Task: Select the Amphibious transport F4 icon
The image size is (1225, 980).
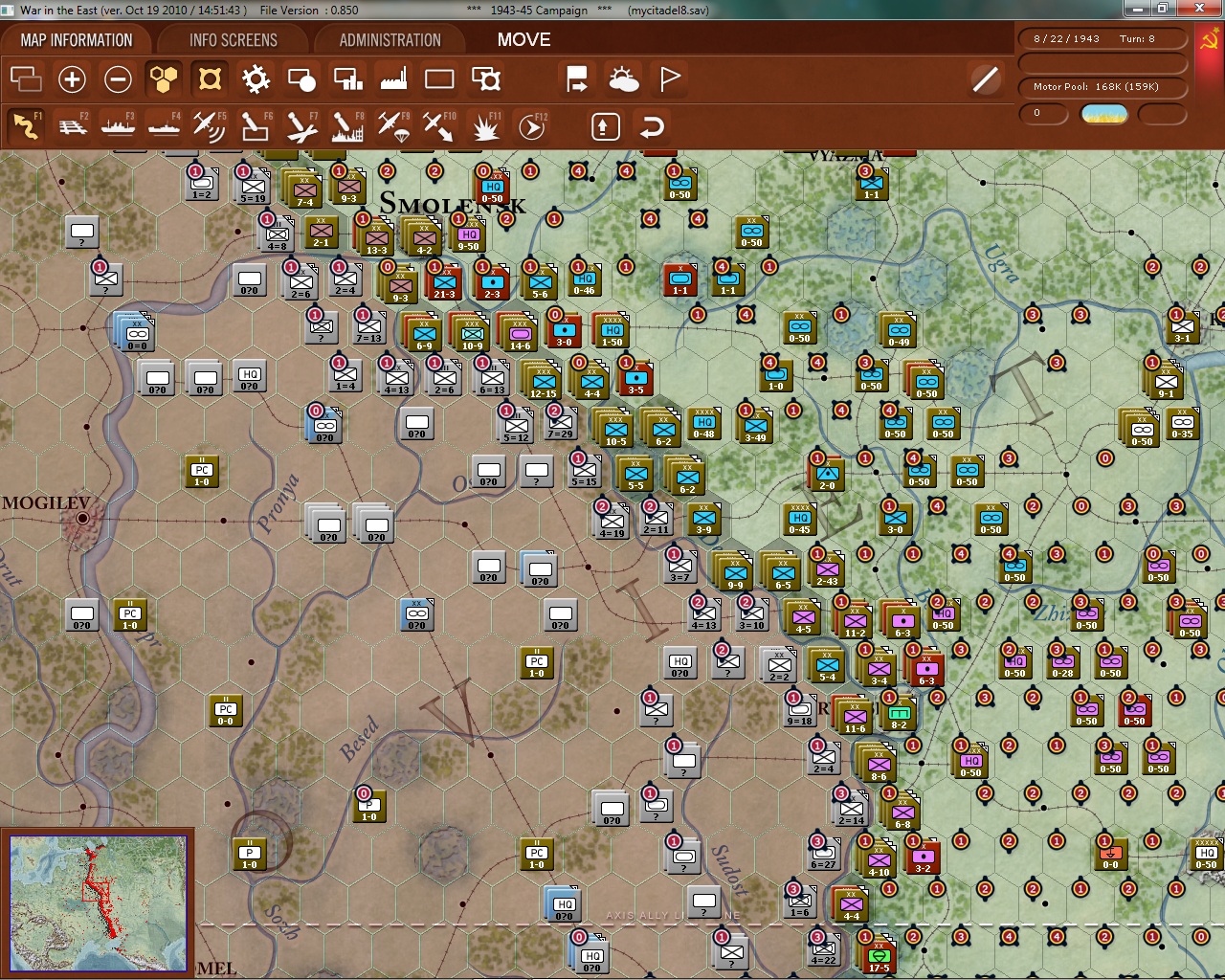Action: tap(165, 126)
